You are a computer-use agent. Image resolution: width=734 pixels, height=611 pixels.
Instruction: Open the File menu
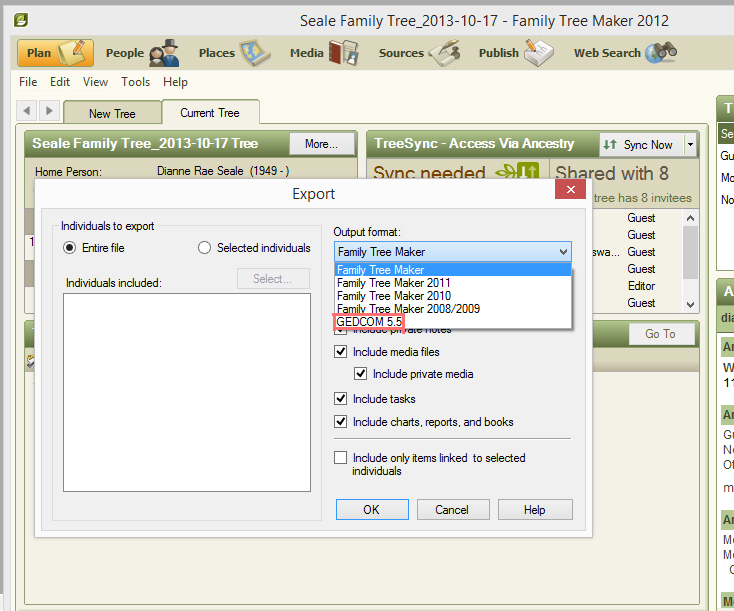point(28,82)
